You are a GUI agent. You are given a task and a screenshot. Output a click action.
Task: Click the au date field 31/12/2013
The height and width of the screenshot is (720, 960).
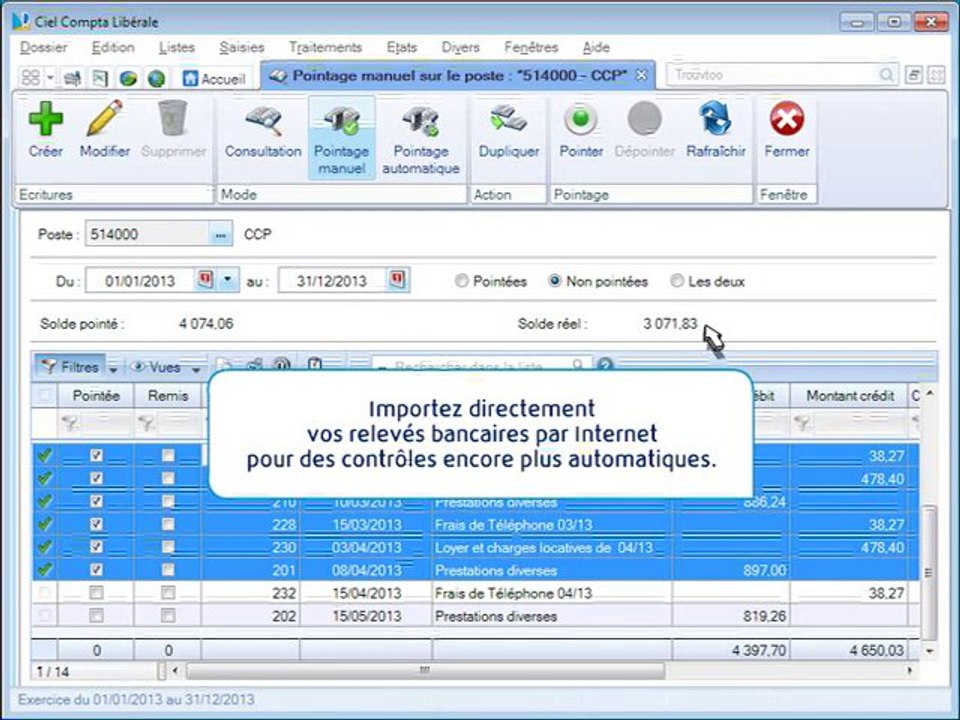point(332,280)
